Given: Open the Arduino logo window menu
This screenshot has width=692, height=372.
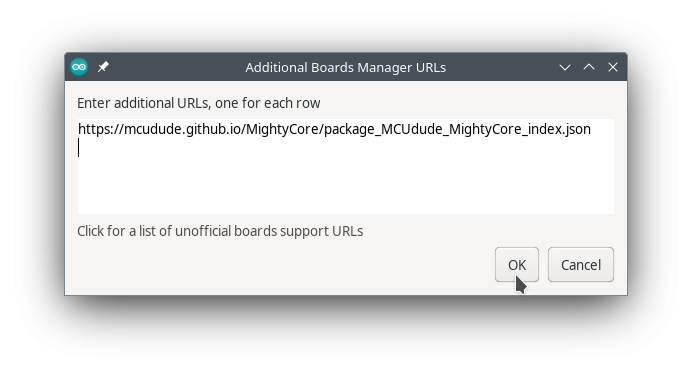Looking at the screenshot, I should coord(79,67).
